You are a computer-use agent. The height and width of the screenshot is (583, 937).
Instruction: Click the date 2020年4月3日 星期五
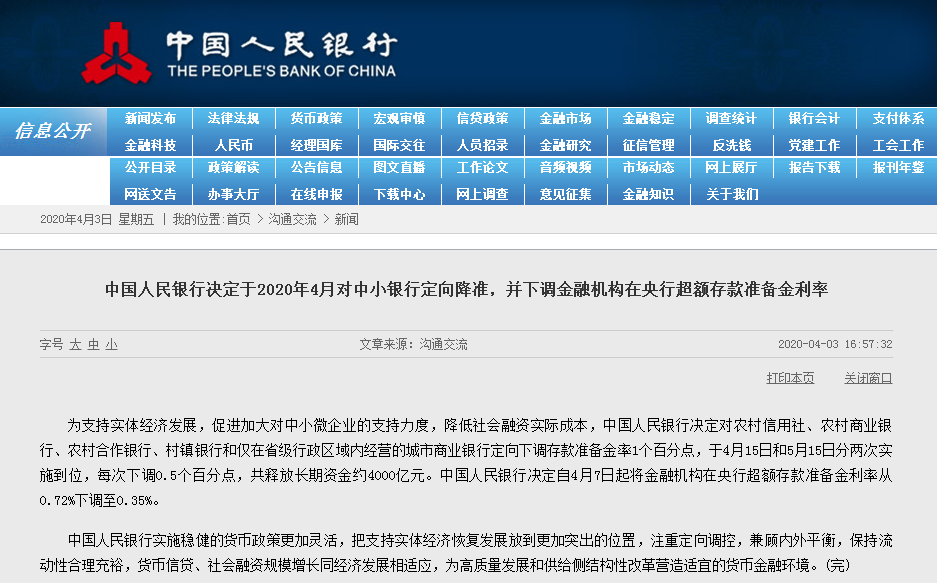click(x=97, y=219)
